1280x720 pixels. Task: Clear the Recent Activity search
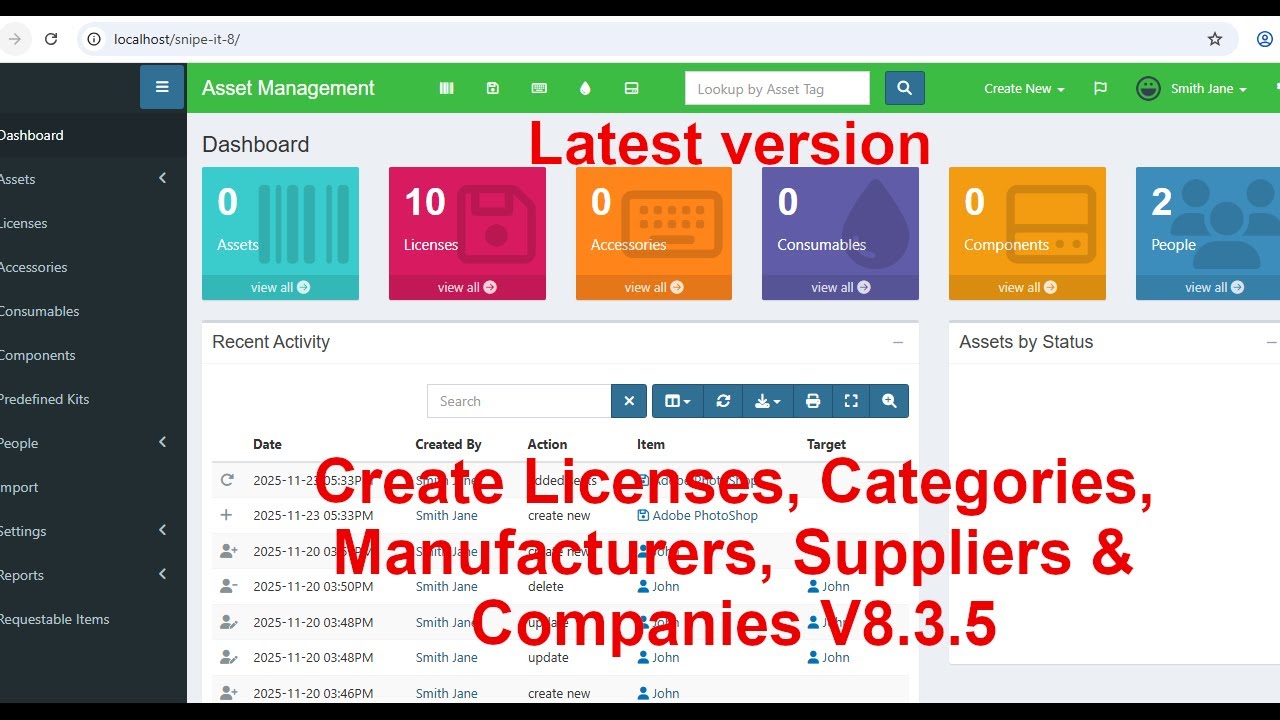click(x=629, y=401)
